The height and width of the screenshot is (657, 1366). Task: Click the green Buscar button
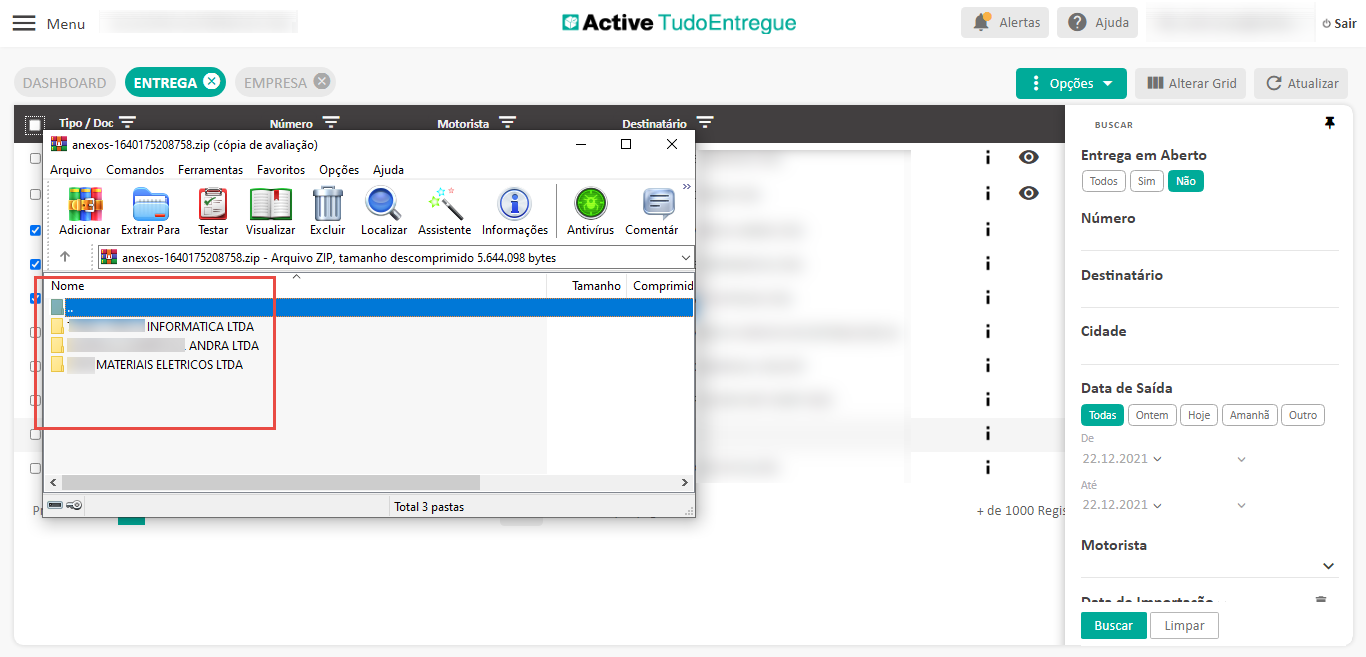click(x=1113, y=626)
